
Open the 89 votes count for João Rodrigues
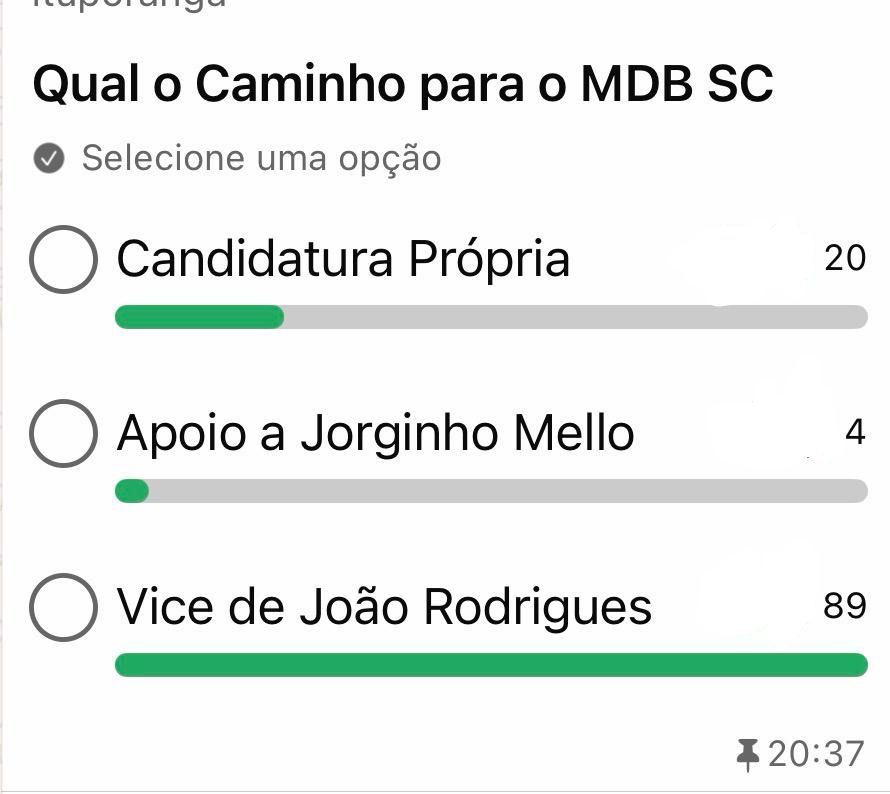[845, 605]
